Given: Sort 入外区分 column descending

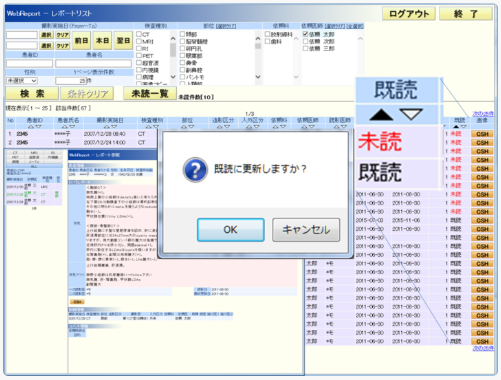Looking at the screenshot, I should (x=256, y=127).
